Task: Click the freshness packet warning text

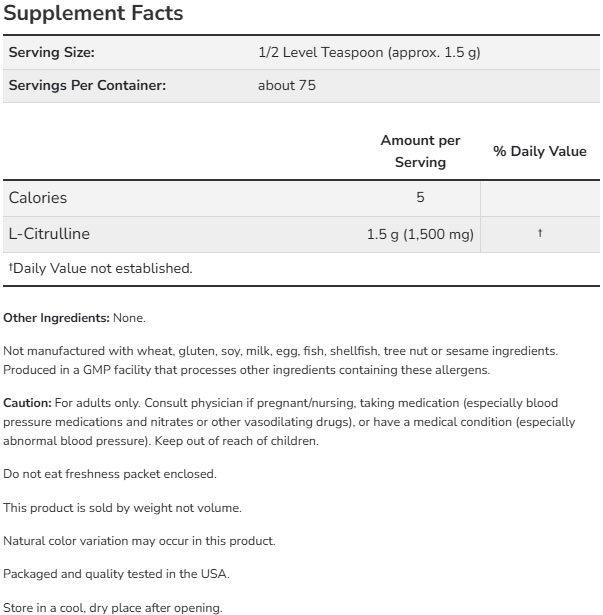Action: [110, 473]
